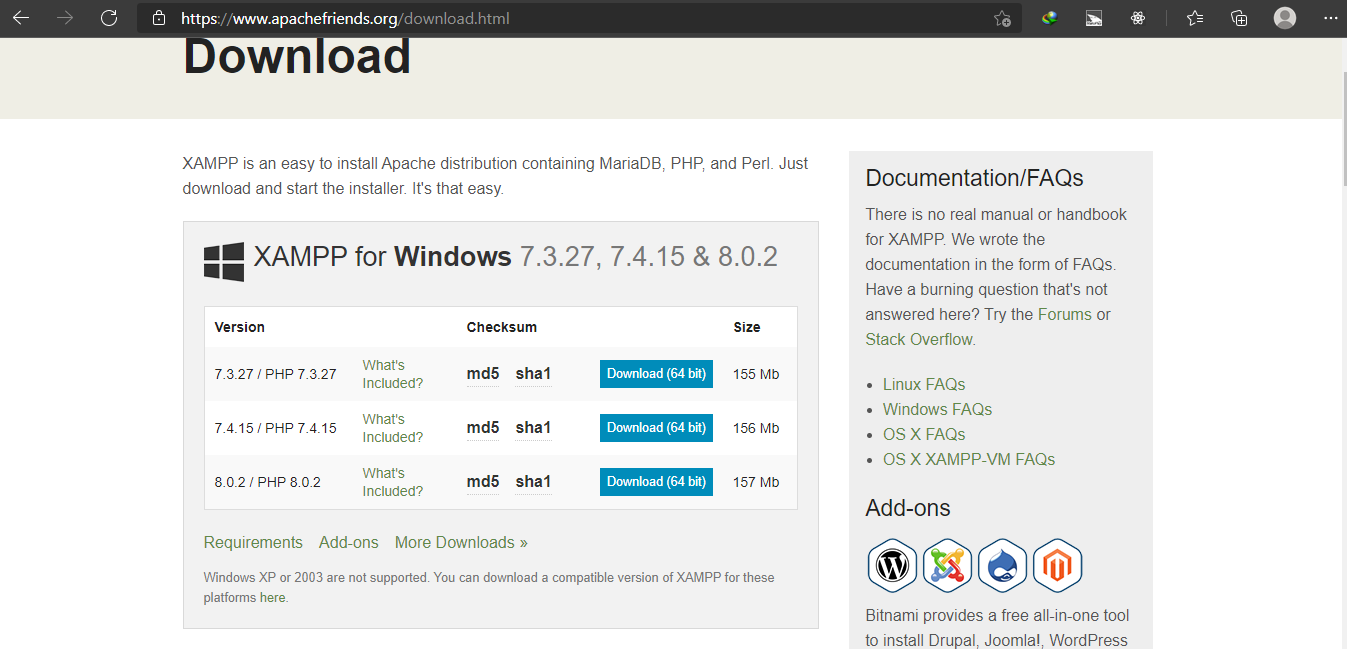This screenshot has width=1347, height=649.
Task: Open What's Included for 8.0.2
Action: click(392, 482)
